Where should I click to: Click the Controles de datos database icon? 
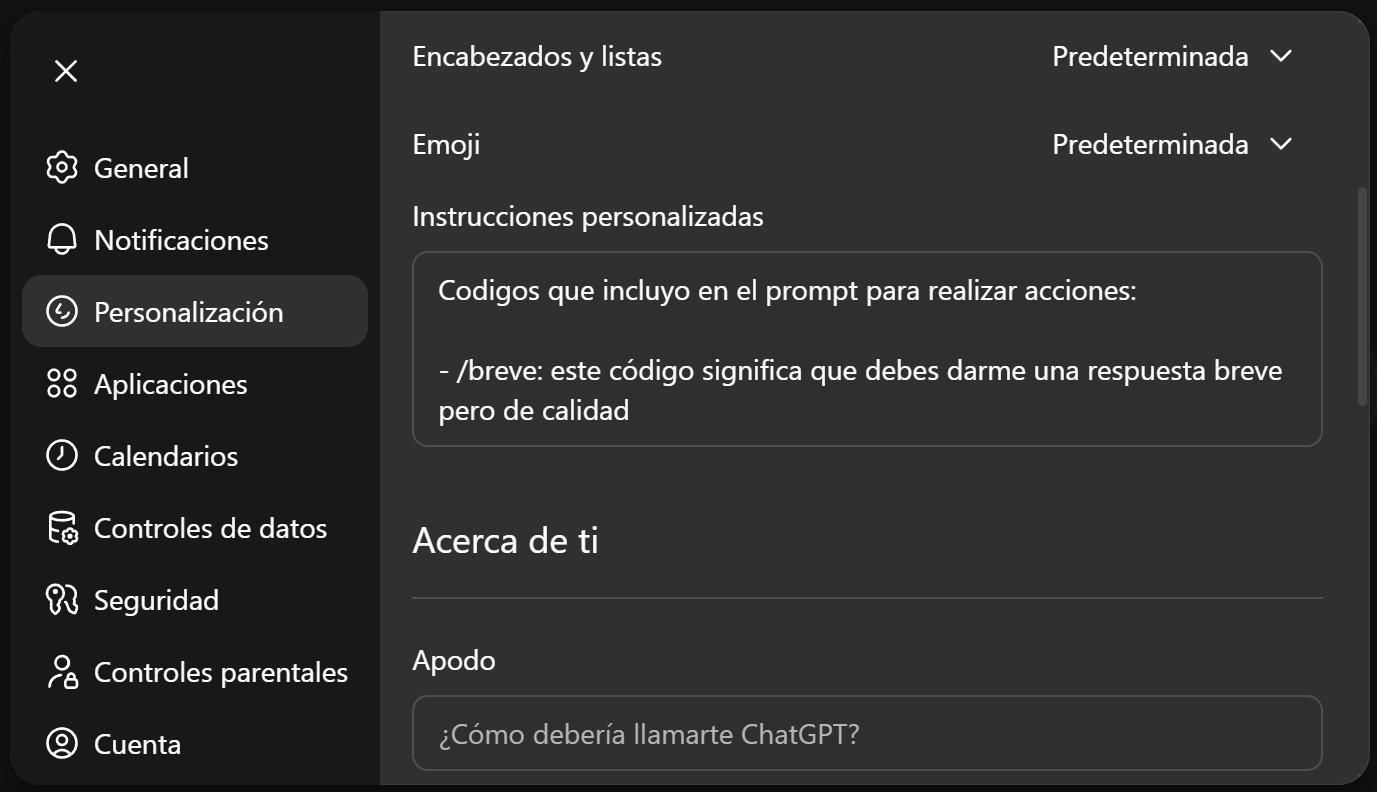click(62, 528)
